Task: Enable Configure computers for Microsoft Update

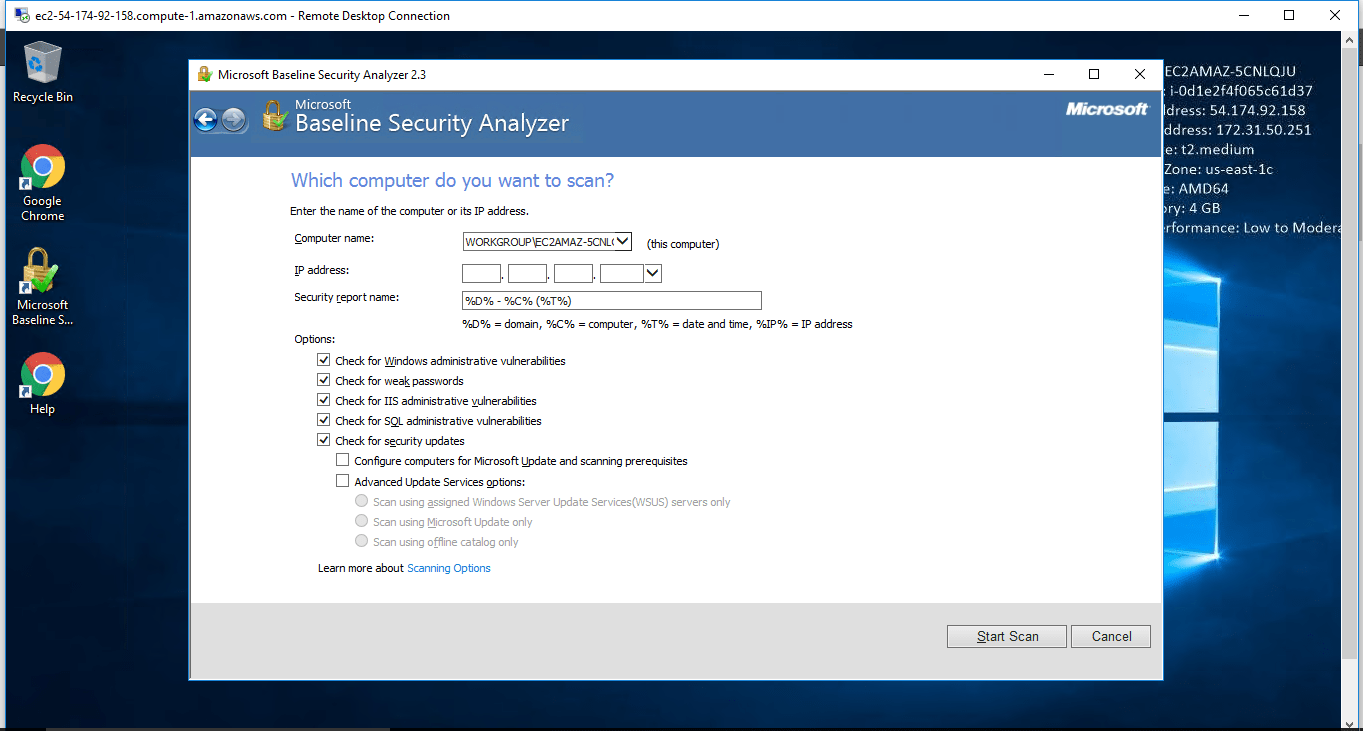Action: pyautogui.click(x=343, y=461)
